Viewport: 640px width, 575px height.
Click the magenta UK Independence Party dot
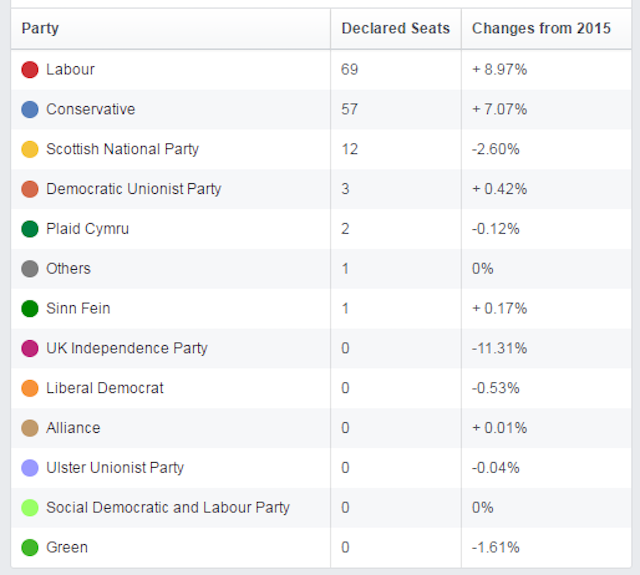click(x=30, y=349)
